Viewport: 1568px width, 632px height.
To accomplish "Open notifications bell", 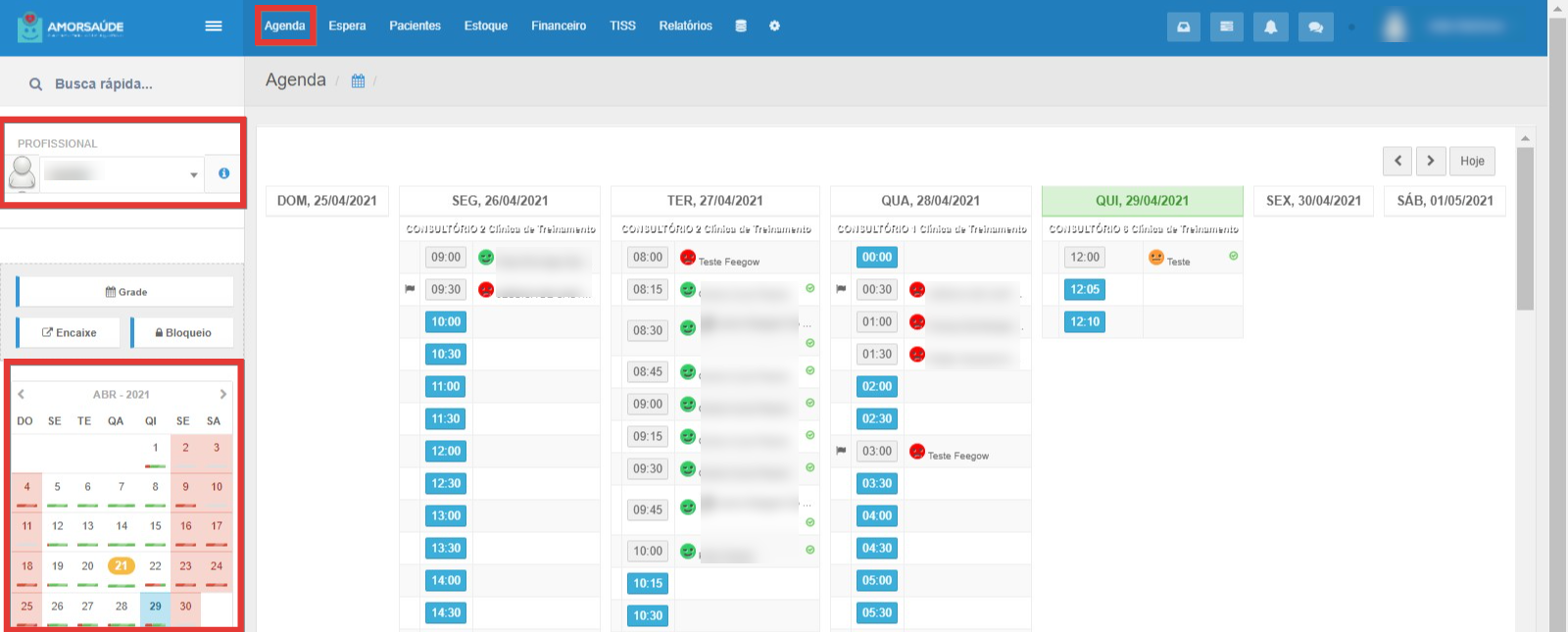I will [x=1270, y=26].
